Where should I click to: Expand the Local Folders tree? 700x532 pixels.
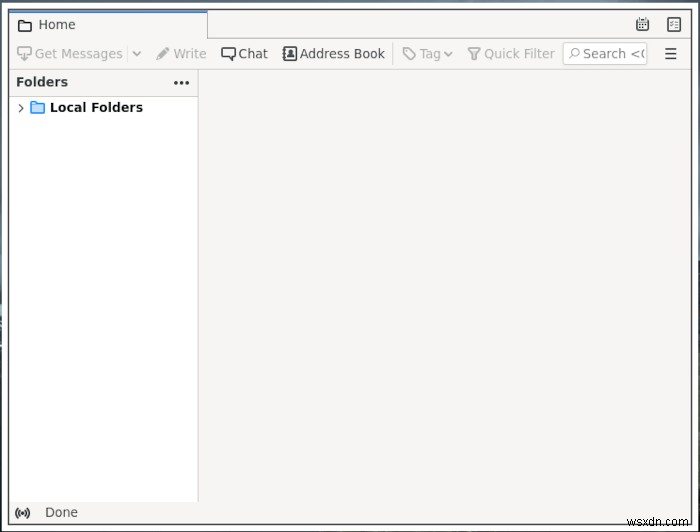[21, 108]
